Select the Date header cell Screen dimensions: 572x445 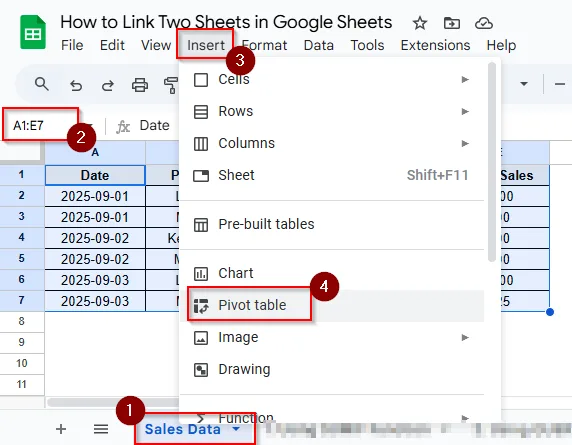95,175
